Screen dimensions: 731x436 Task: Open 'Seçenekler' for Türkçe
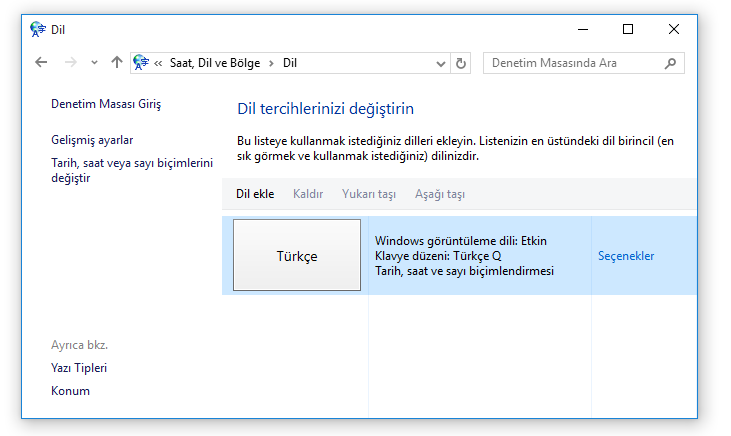point(626,256)
